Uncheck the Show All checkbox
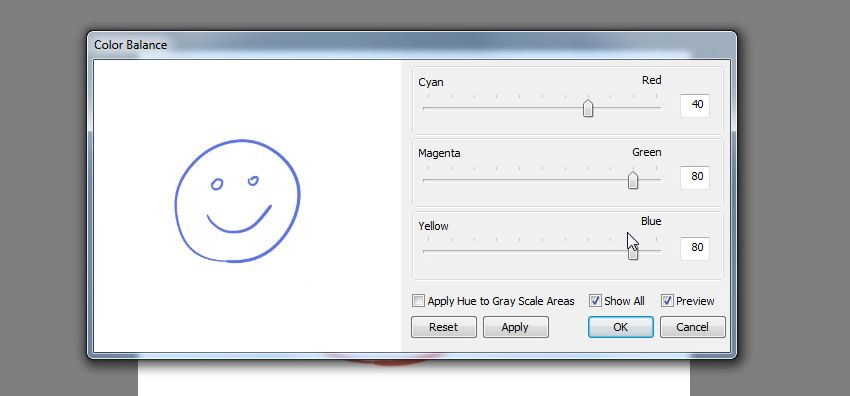 click(595, 301)
